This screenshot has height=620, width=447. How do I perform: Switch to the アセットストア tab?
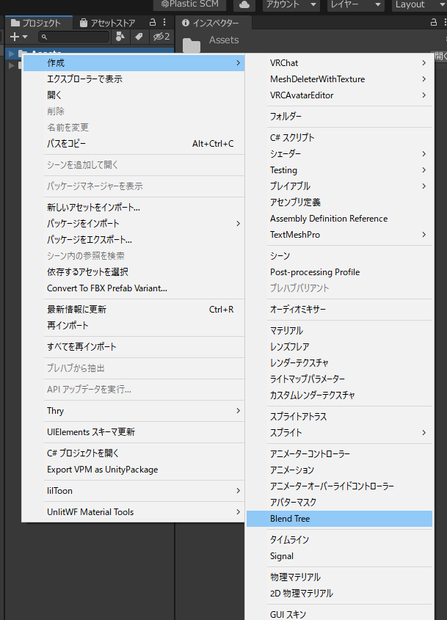[x=108, y=23]
